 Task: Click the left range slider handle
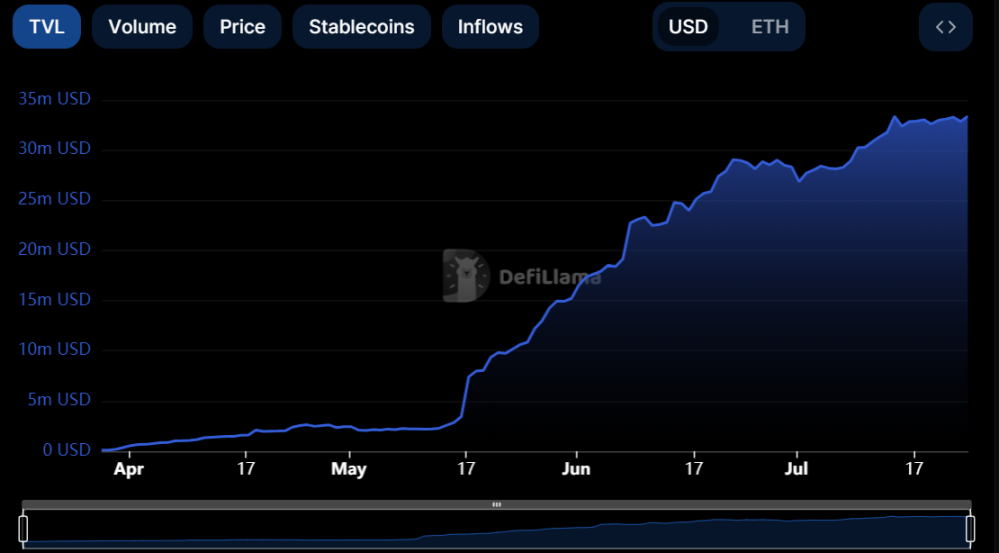point(24,529)
